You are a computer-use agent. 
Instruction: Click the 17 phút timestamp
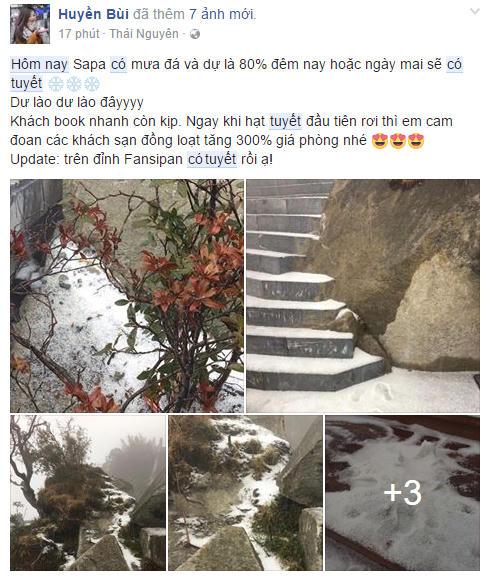click(x=79, y=34)
